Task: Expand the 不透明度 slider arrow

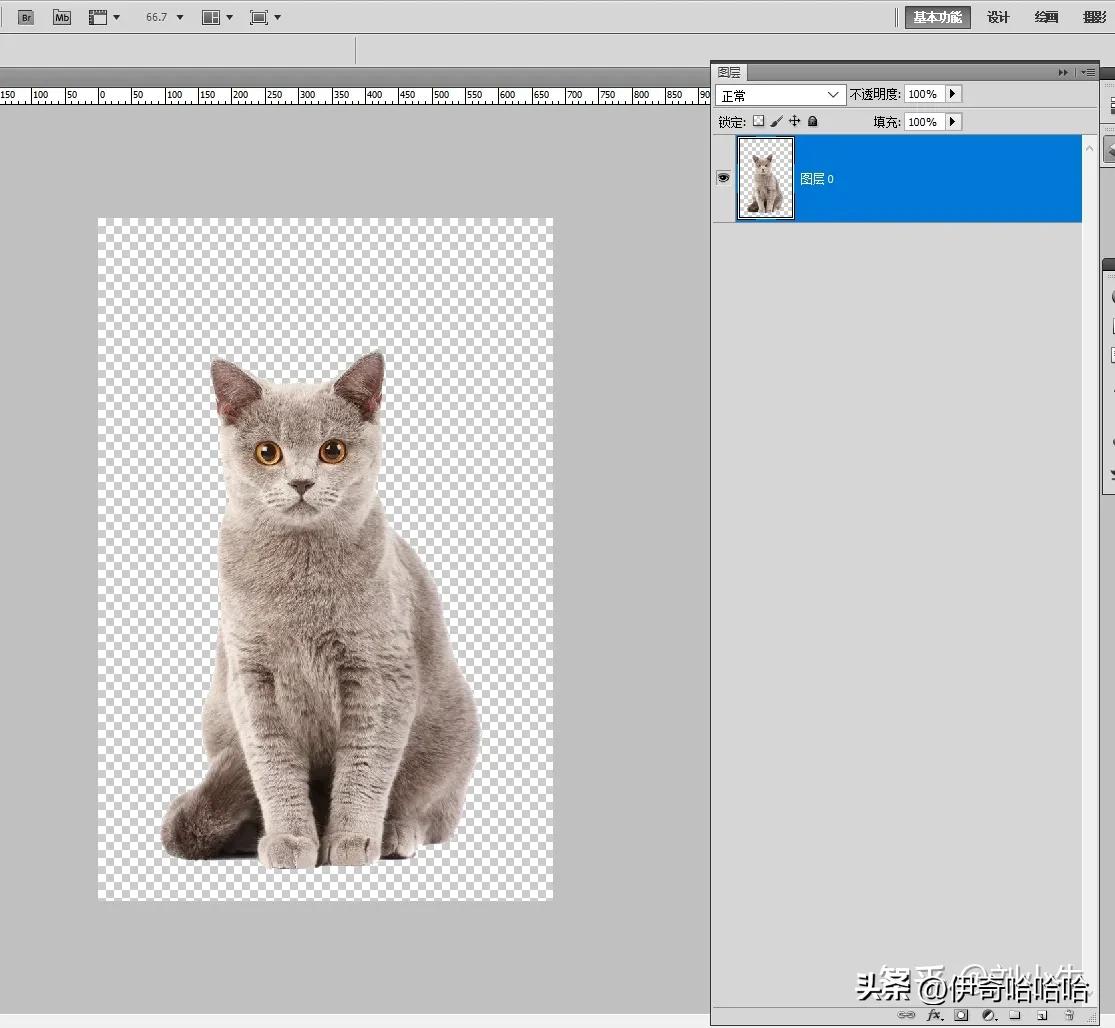Action: [951, 93]
